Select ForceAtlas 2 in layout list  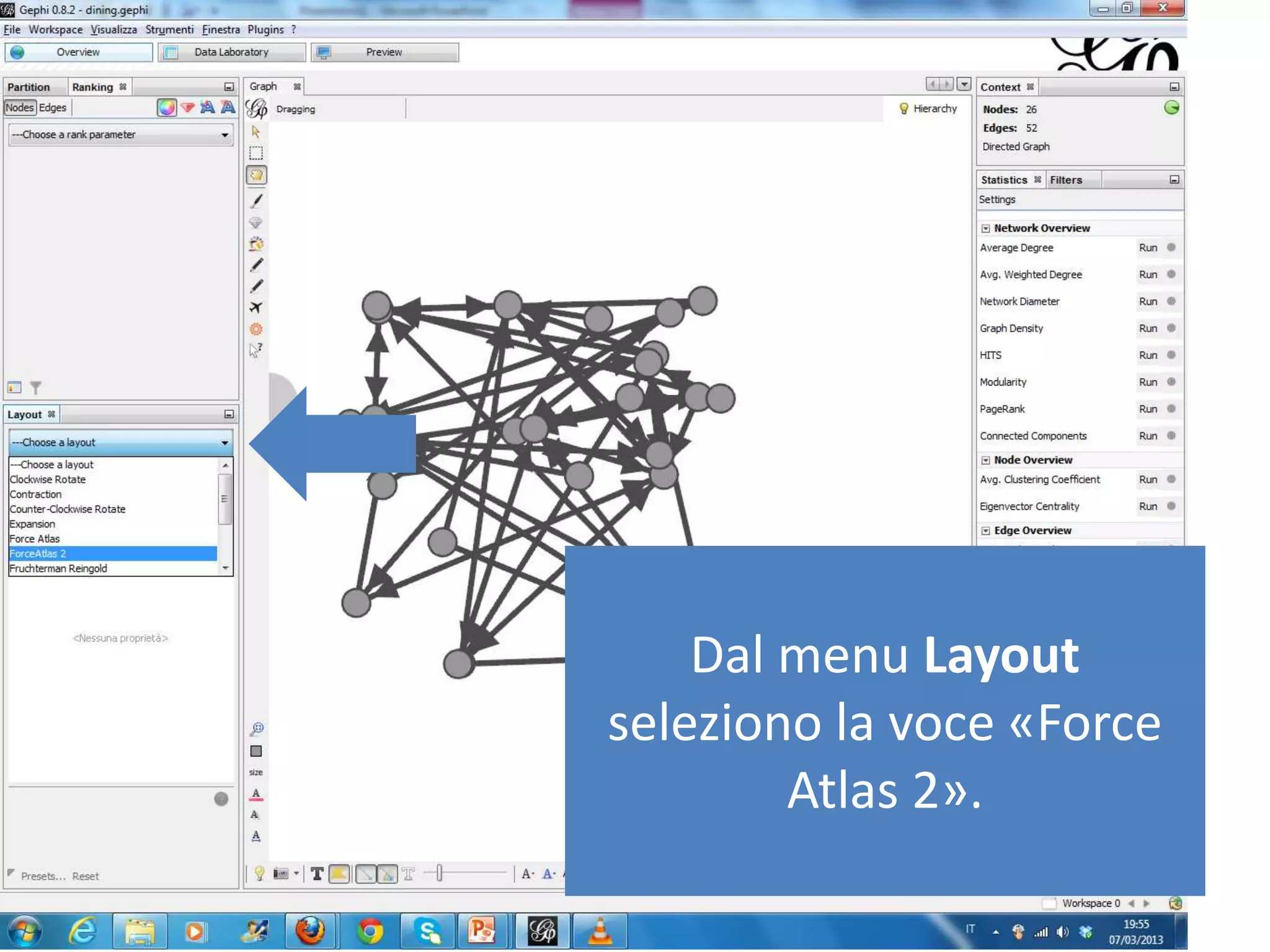click(x=113, y=553)
